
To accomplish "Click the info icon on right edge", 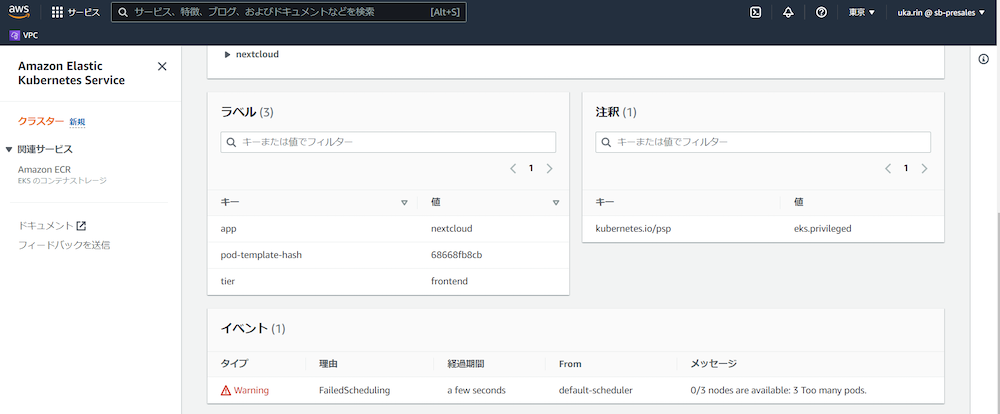I will click(x=983, y=60).
